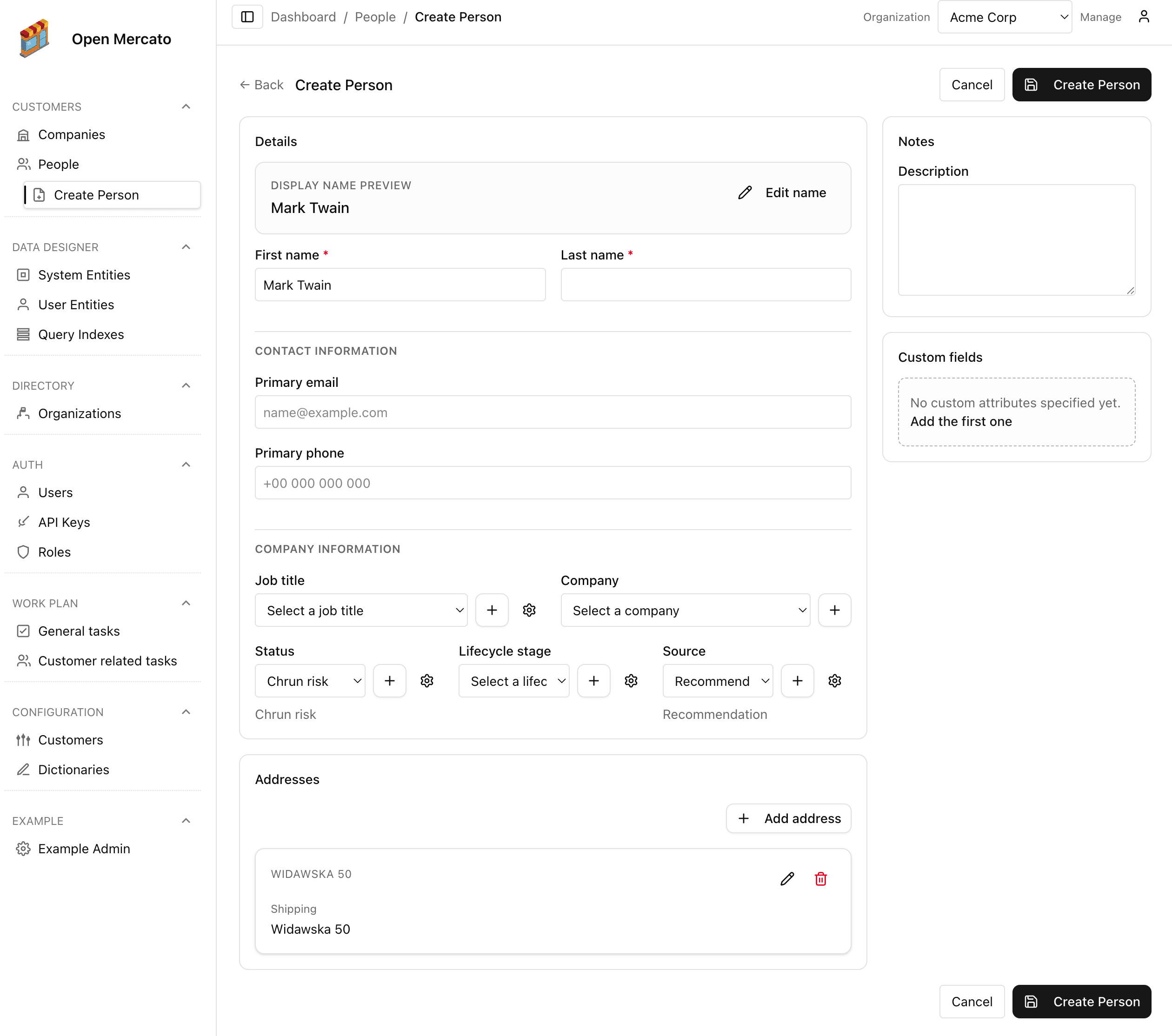Select the Companies building icon

pos(24,134)
